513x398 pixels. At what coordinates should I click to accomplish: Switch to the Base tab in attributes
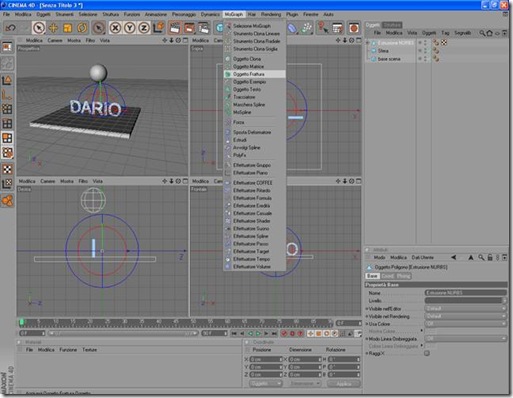(372, 276)
